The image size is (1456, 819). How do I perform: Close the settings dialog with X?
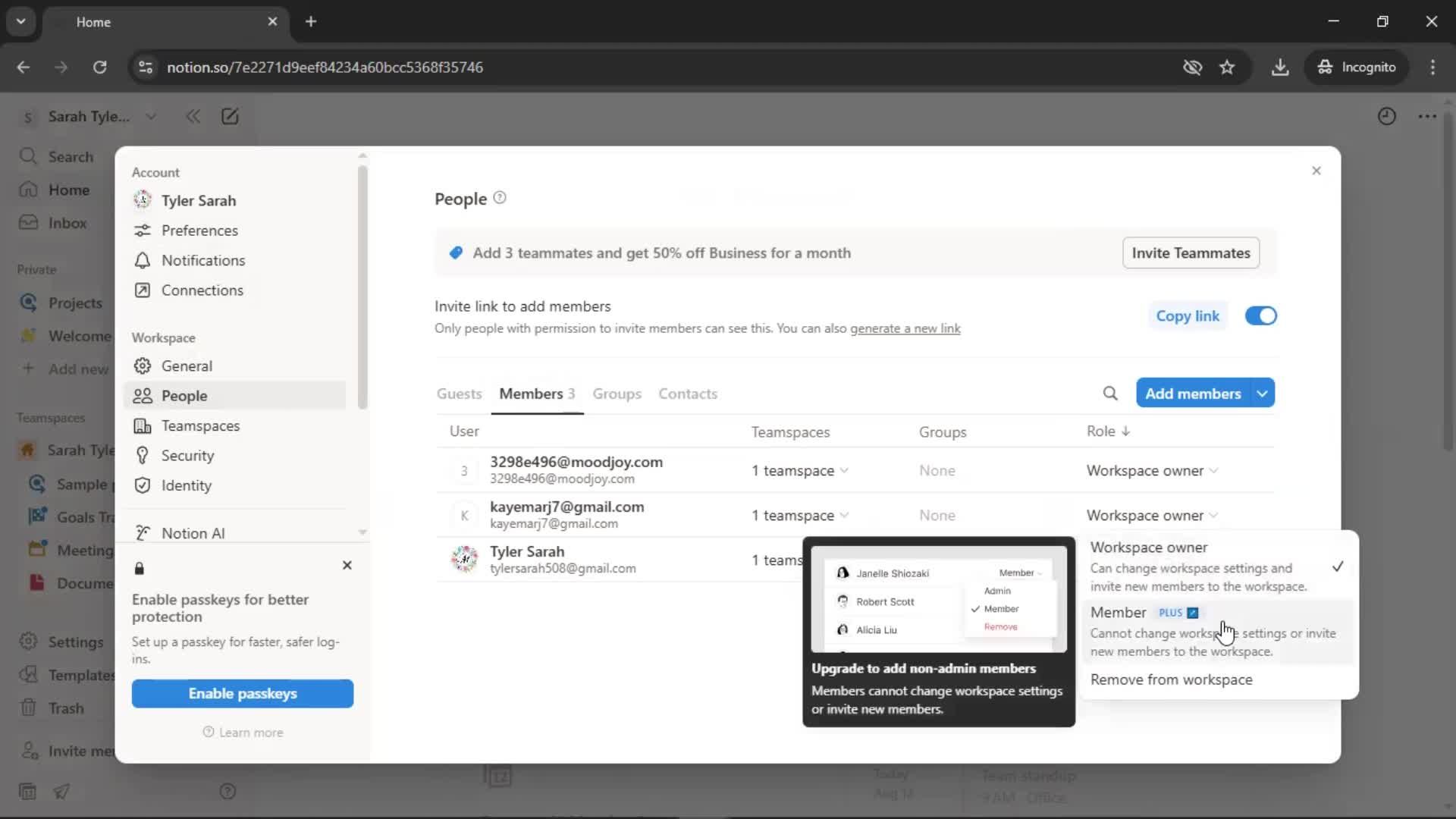[1316, 171]
